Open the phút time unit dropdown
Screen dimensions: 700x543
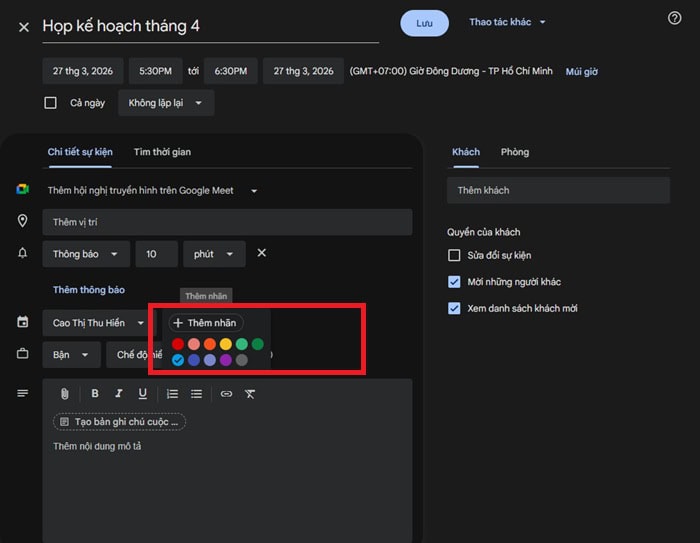[214, 254]
